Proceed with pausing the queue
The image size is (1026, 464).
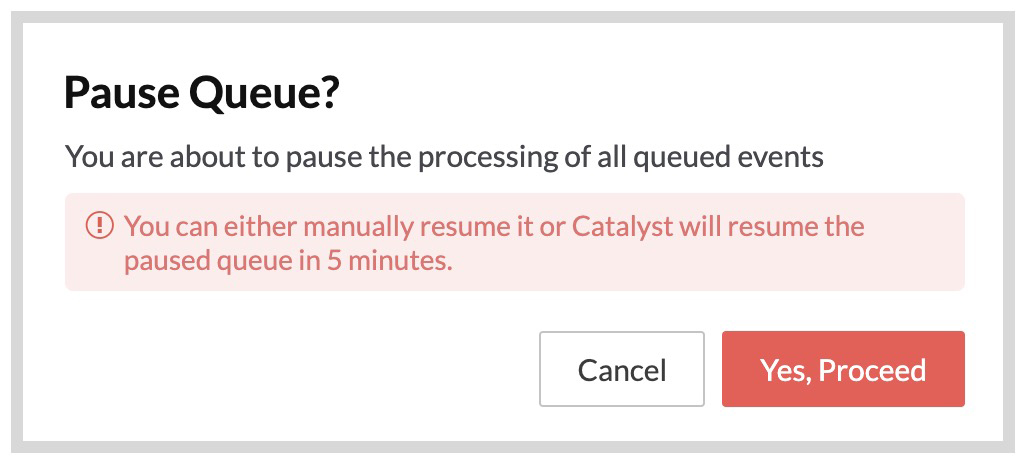(x=843, y=369)
